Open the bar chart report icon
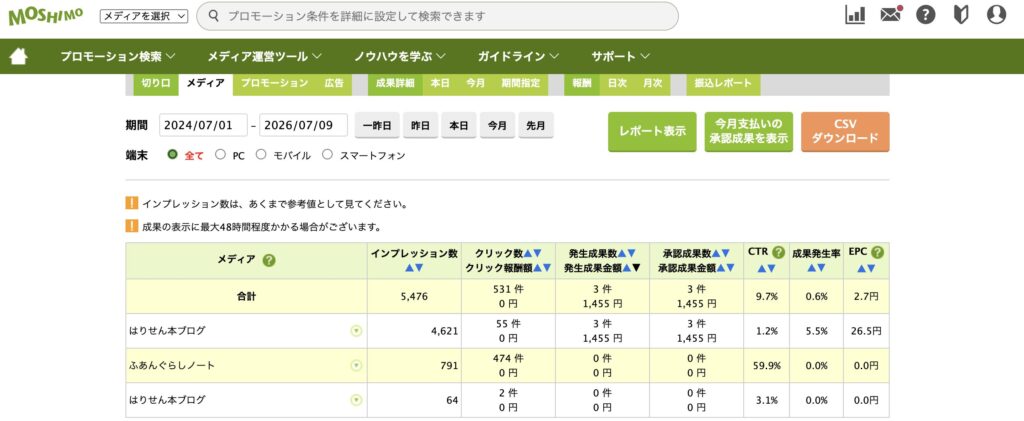Screen dimensions: 1024x421 tap(855, 15)
